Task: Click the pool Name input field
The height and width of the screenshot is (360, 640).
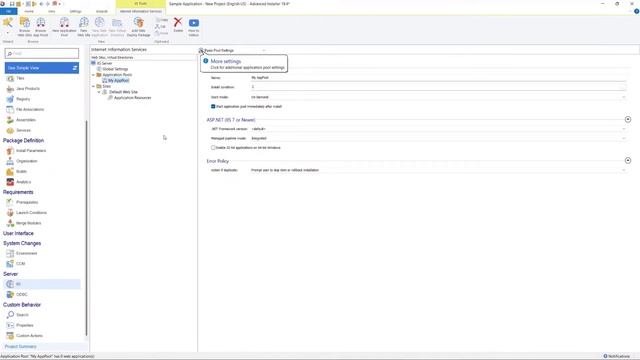Action: [438, 78]
